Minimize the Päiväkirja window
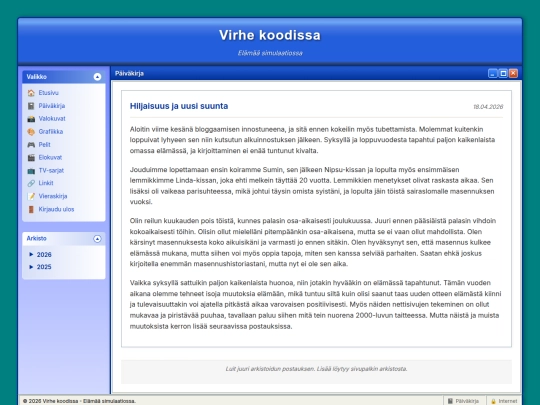Image resolution: width=540 pixels, height=405 pixels. tap(493, 73)
